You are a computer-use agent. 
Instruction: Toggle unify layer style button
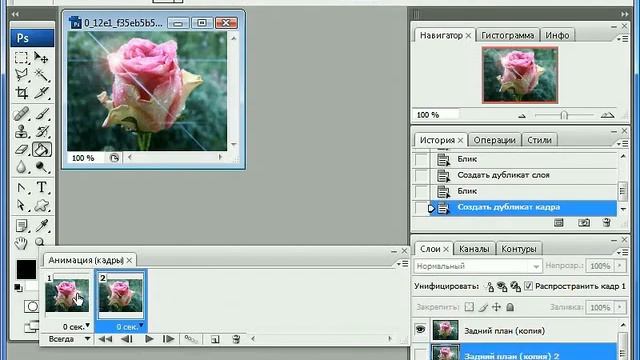(x=516, y=287)
